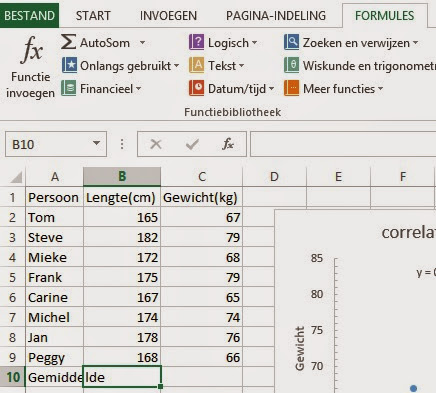Screen dimensions: 436x393
Task: Click the AutoSom label
Action: click(105, 43)
